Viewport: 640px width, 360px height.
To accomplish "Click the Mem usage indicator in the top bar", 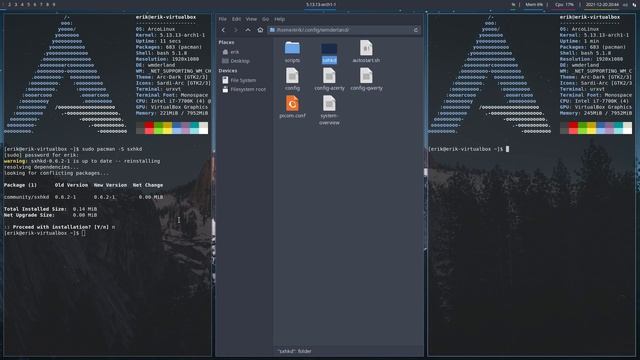I will (534, 4).
